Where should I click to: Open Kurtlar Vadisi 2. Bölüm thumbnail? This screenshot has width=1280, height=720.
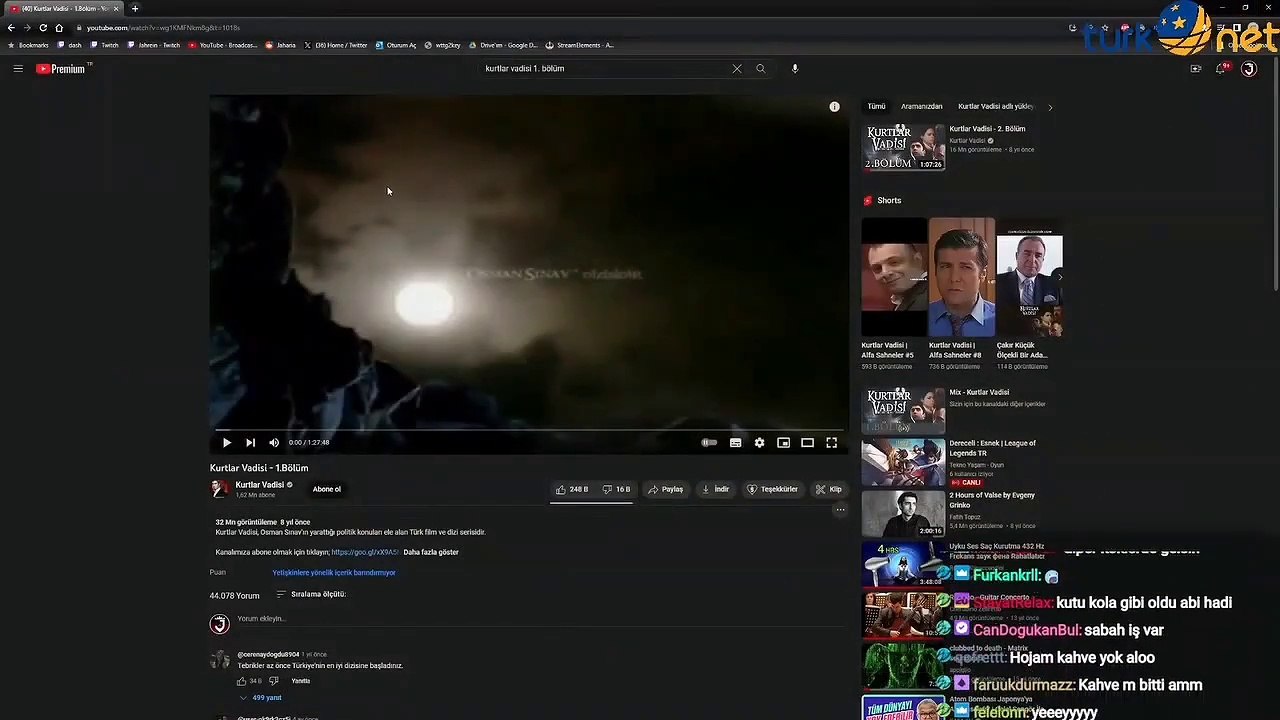[903, 147]
